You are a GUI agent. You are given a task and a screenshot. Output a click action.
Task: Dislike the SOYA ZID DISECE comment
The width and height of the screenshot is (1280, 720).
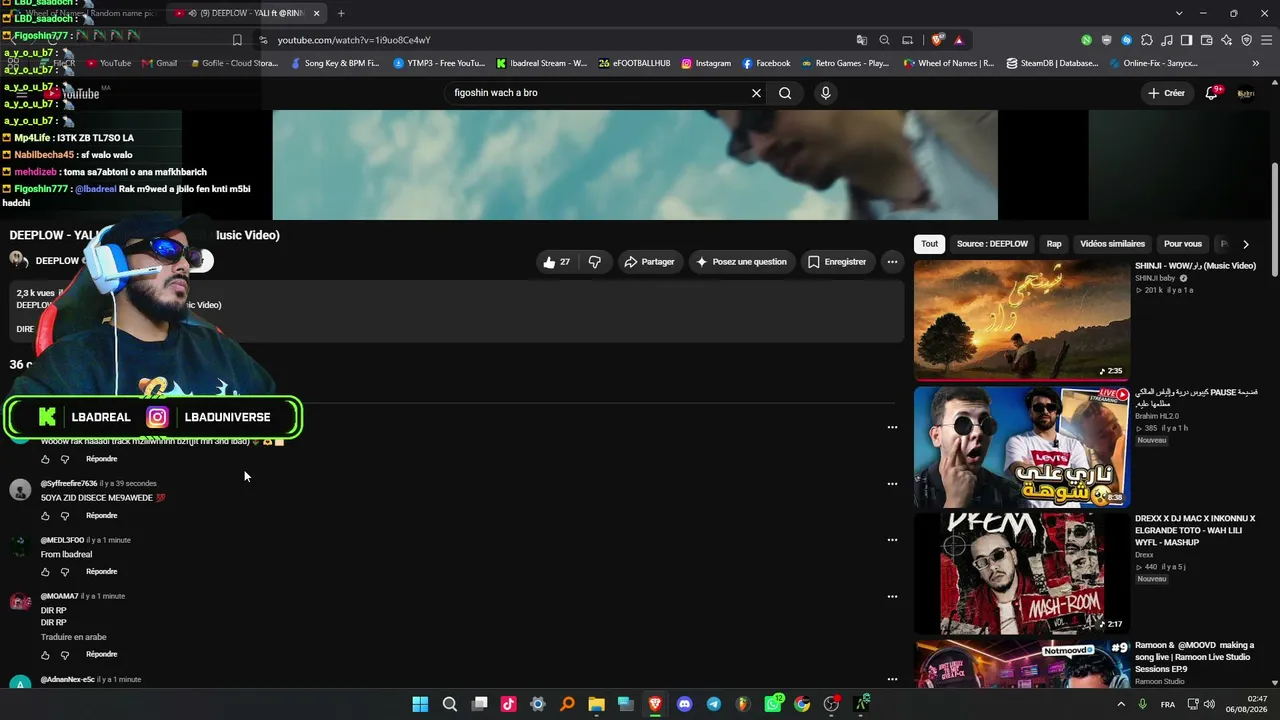point(65,516)
